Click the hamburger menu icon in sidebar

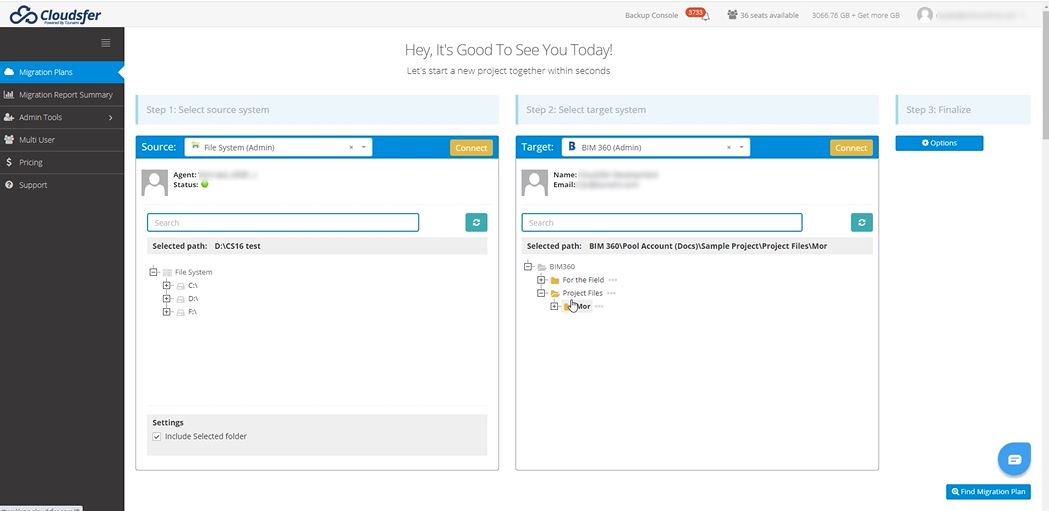click(x=106, y=42)
